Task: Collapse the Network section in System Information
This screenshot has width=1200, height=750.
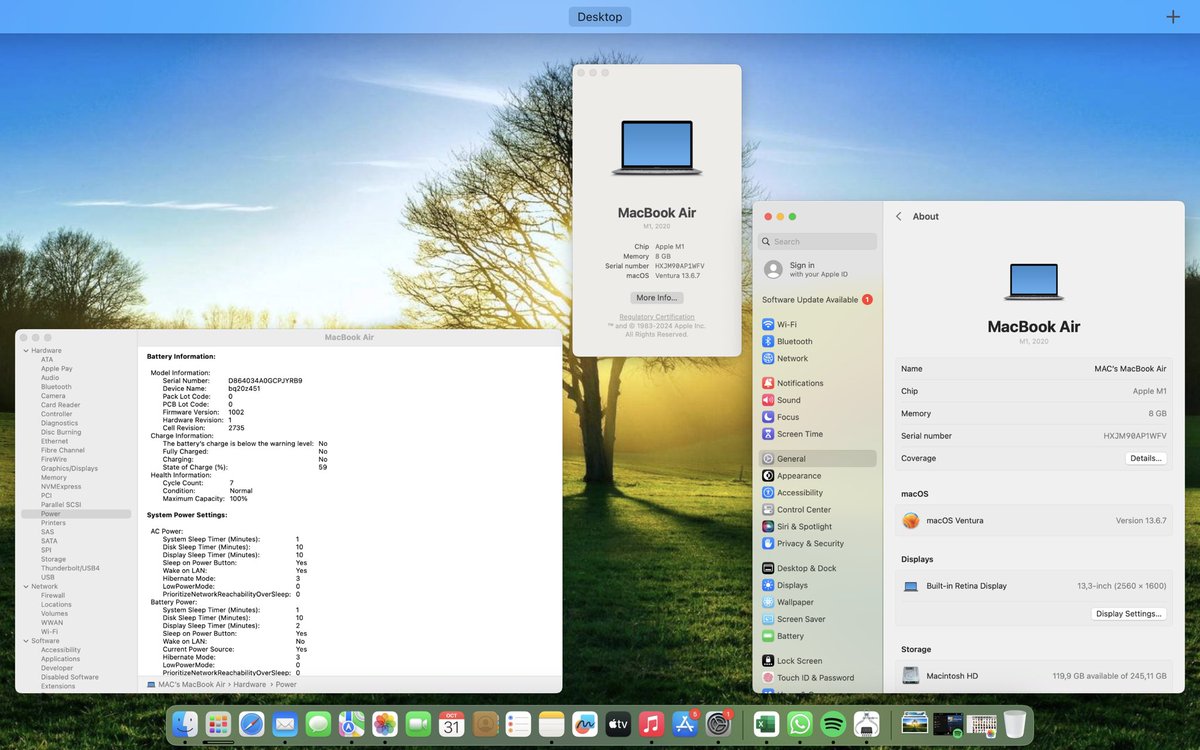Action: point(25,587)
